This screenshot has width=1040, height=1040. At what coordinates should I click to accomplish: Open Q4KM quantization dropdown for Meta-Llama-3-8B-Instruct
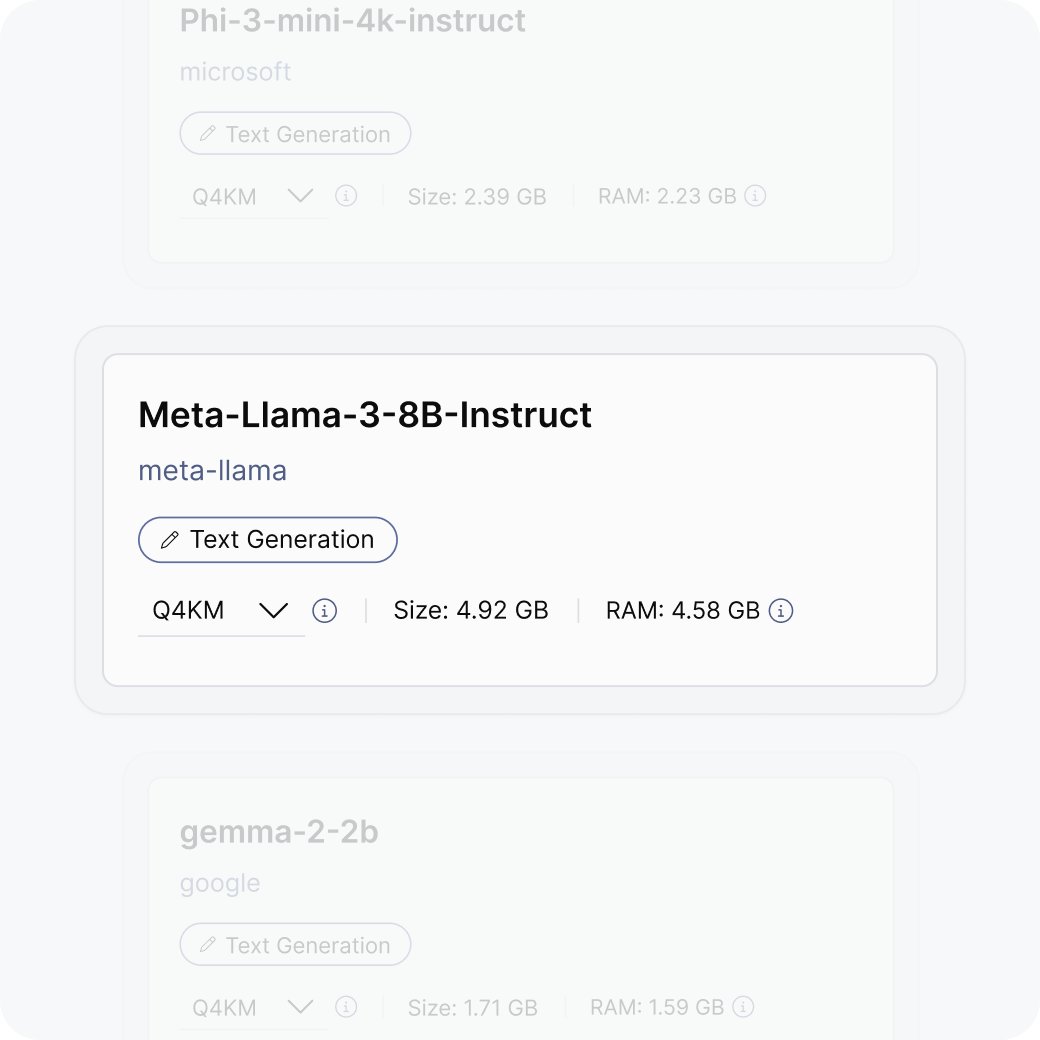coord(221,610)
